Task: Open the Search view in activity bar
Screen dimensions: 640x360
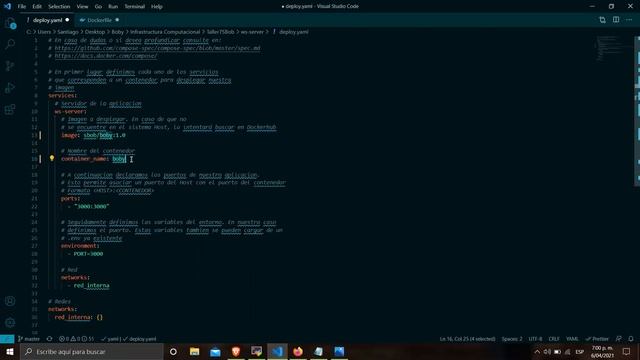Action: pyautogui.click(x=10, y=44)
